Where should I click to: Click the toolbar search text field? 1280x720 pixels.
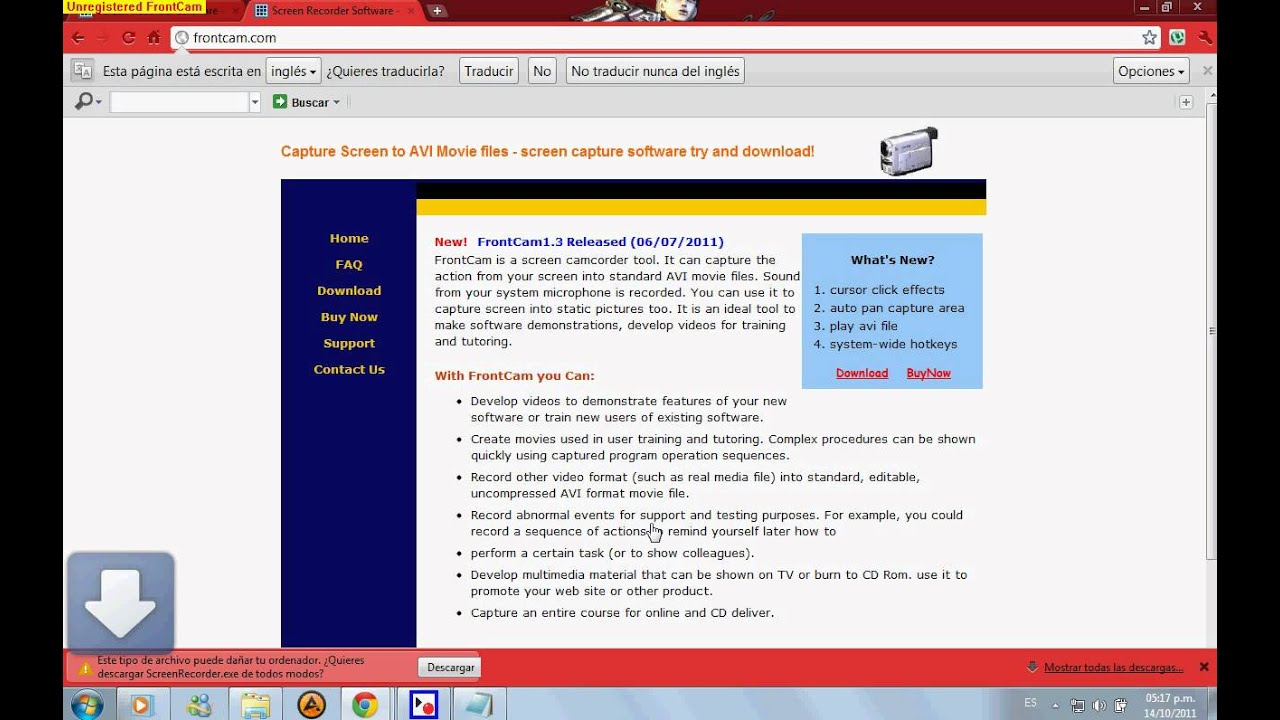point(179,102)
